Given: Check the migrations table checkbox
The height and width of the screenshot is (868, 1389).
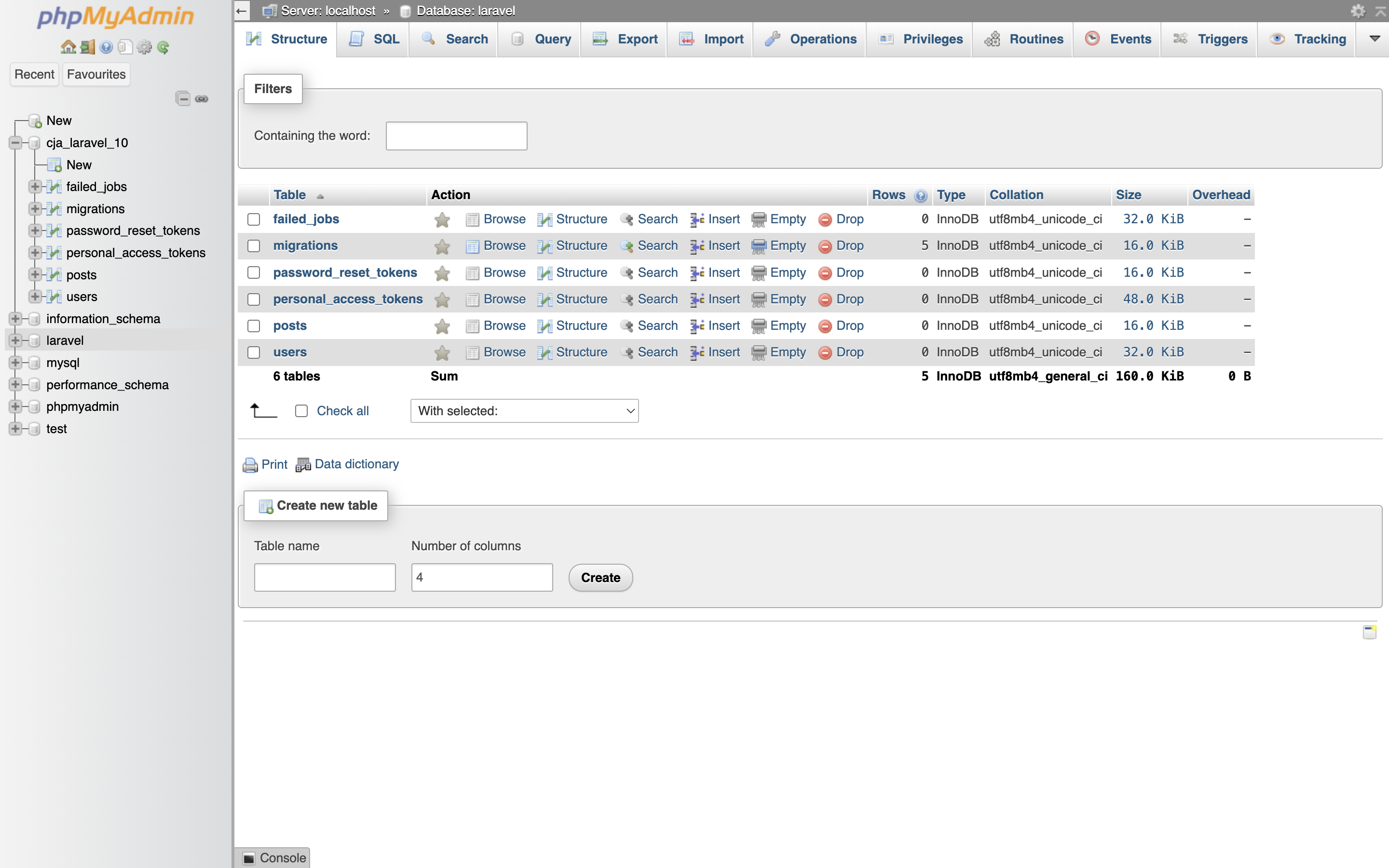Looking at the screenshot, I should pyautogui.click(x=254, y=246).
